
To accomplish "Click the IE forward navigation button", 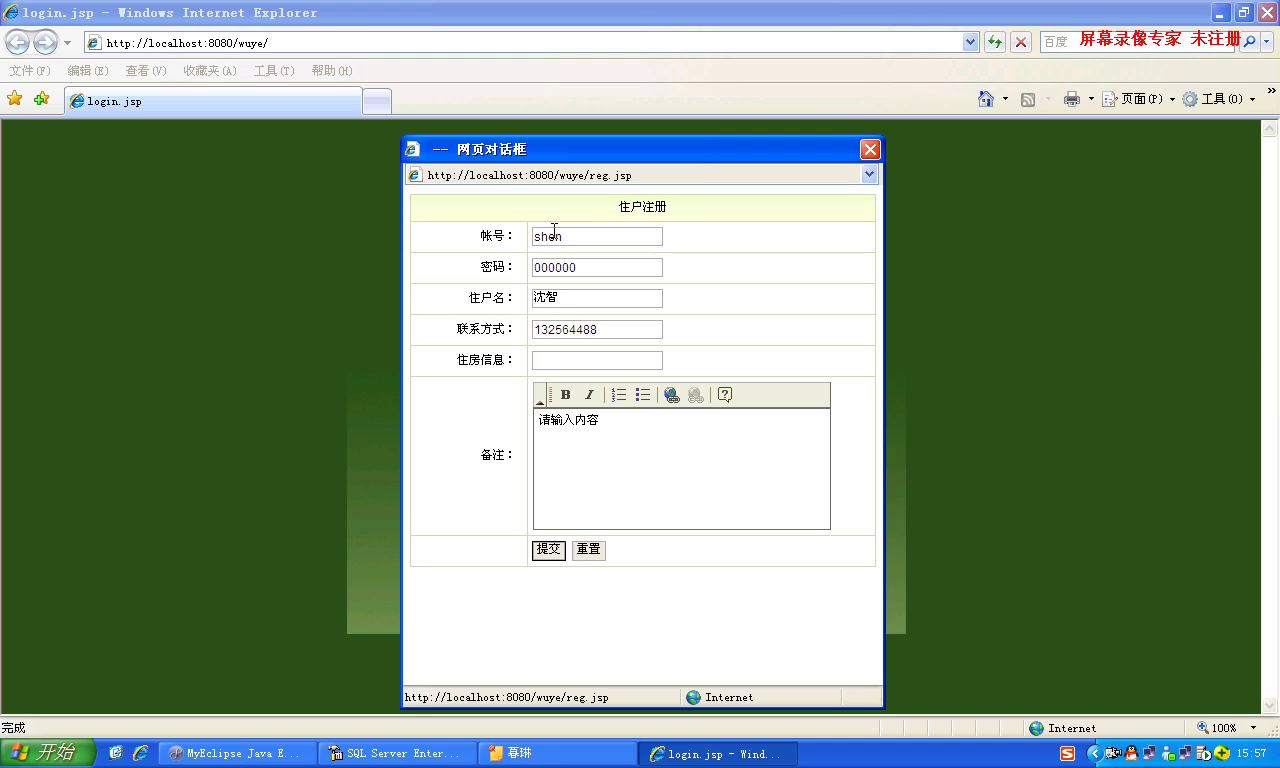I will (x=45, y=42).
